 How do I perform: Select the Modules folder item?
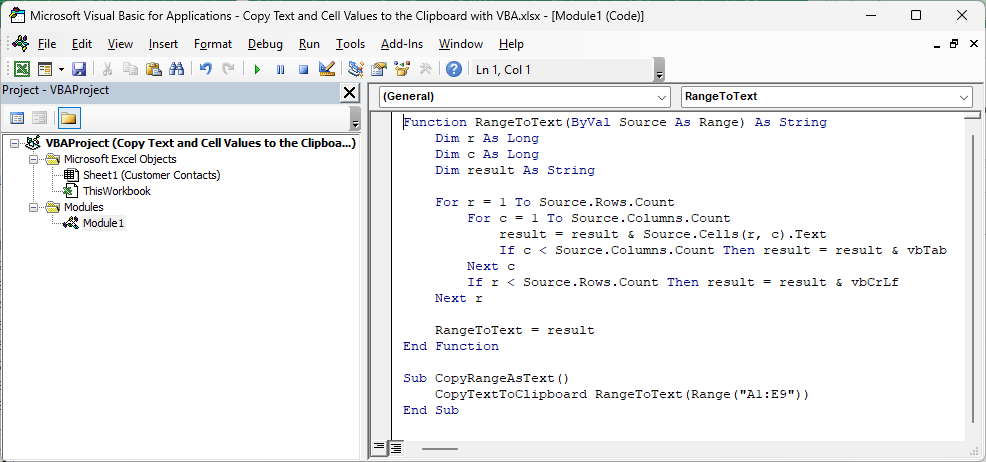[x=84, y=207]
